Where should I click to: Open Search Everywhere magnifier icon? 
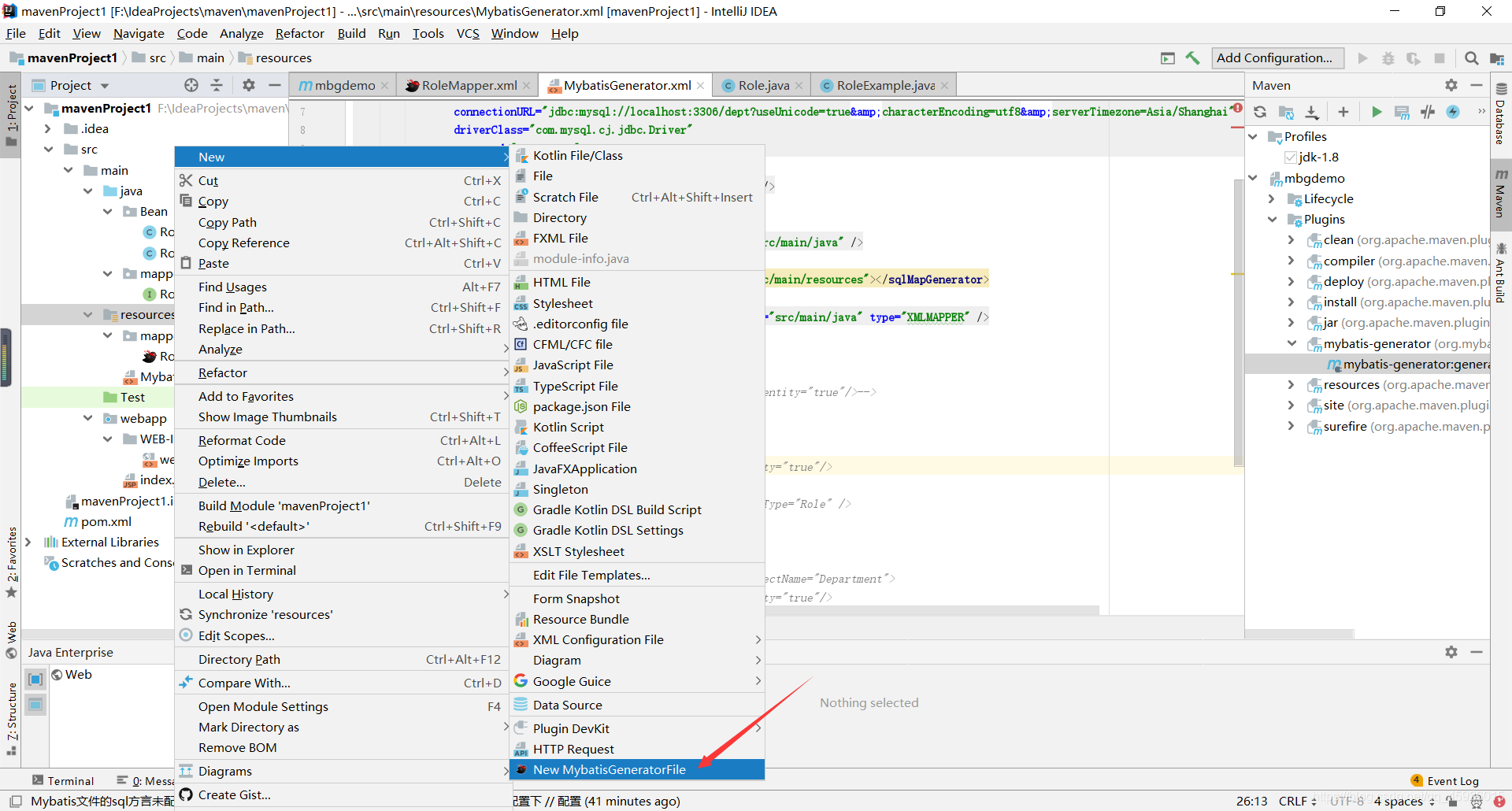(x=1471, y=57)
